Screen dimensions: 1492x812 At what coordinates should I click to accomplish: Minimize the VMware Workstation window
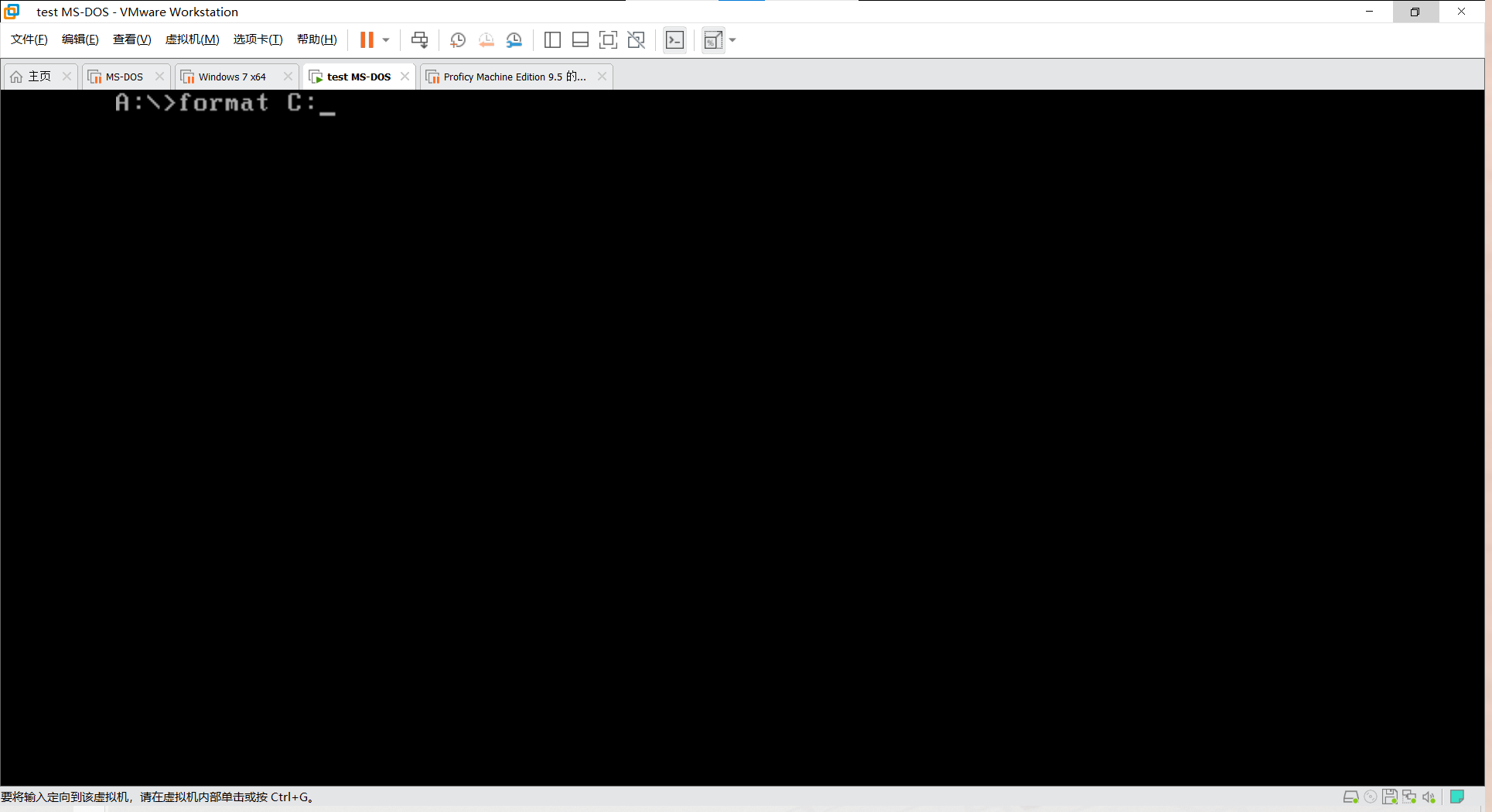point(1369,12)
